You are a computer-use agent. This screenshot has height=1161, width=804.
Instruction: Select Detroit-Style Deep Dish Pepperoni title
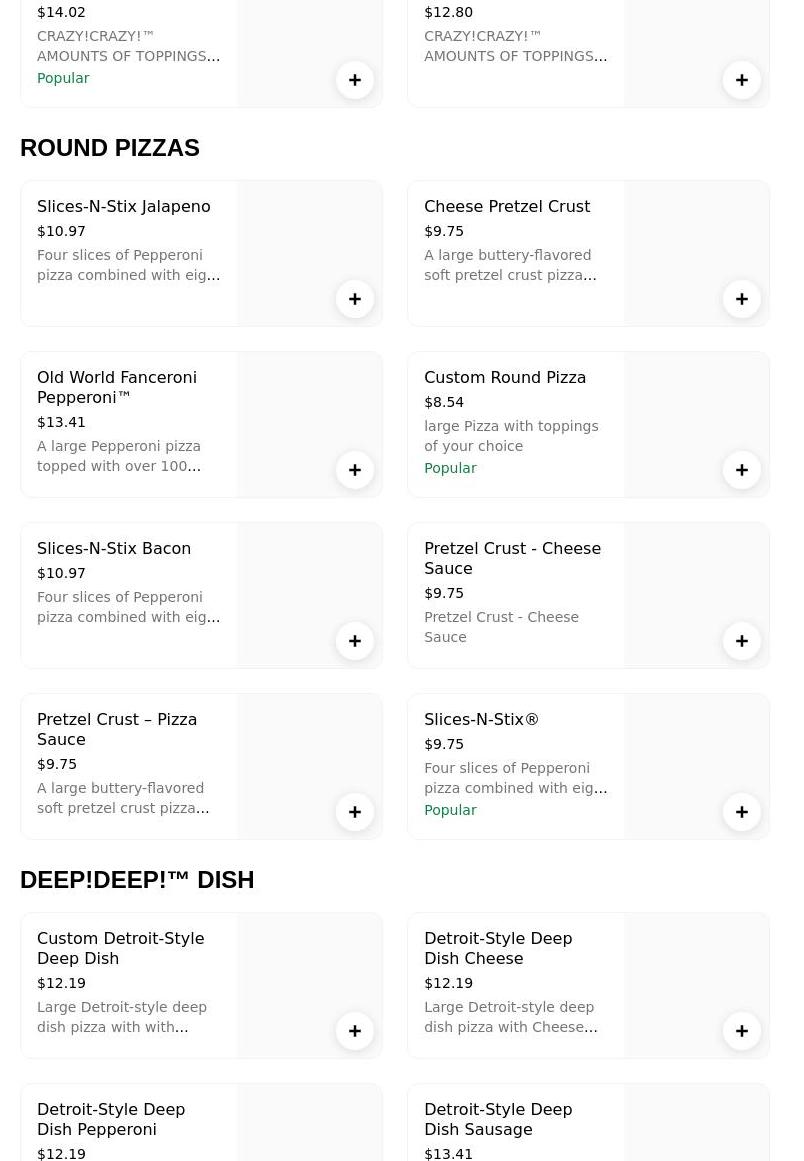coord(111,1119)
